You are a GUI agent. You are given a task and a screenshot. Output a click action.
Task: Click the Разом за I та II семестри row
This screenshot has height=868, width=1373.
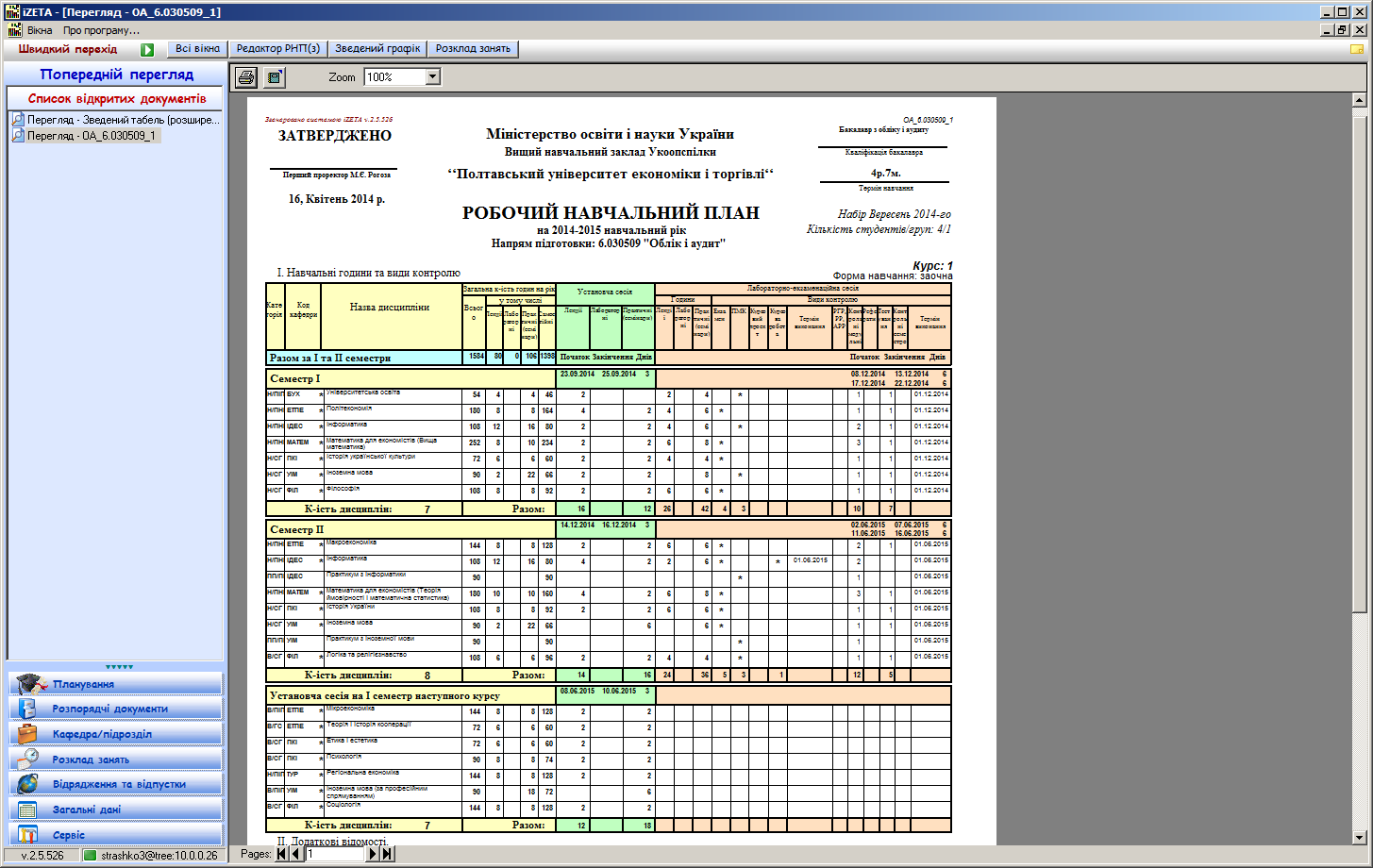point(609,358)
